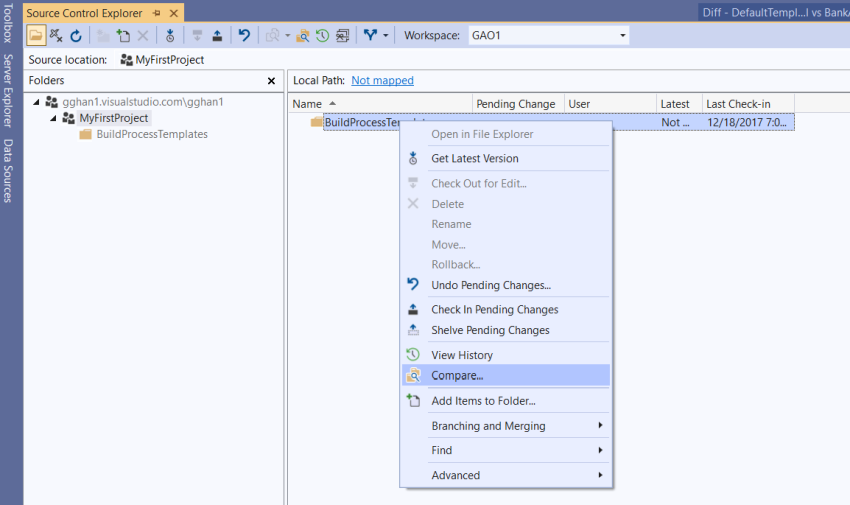Choose View History from context menu
Viewport: 850px width, 505px height.
pos(506,355)
